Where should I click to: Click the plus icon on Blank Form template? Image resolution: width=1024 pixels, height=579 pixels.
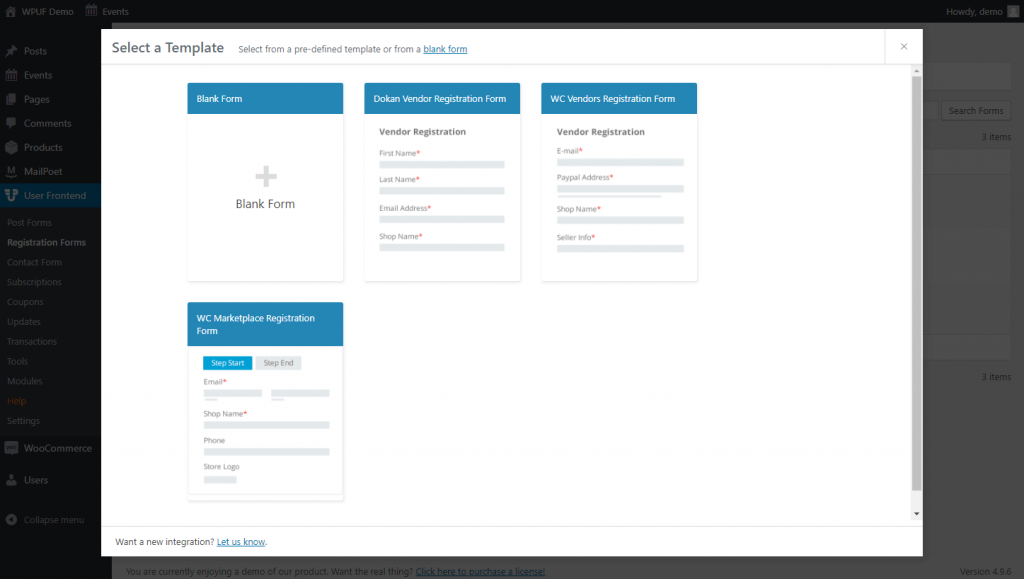tap(265, 175)
